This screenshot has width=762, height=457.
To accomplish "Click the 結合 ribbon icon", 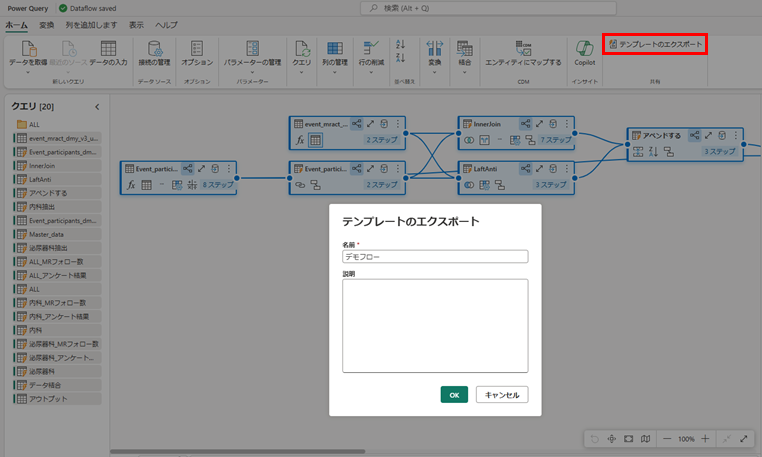I will pos(465,49).
